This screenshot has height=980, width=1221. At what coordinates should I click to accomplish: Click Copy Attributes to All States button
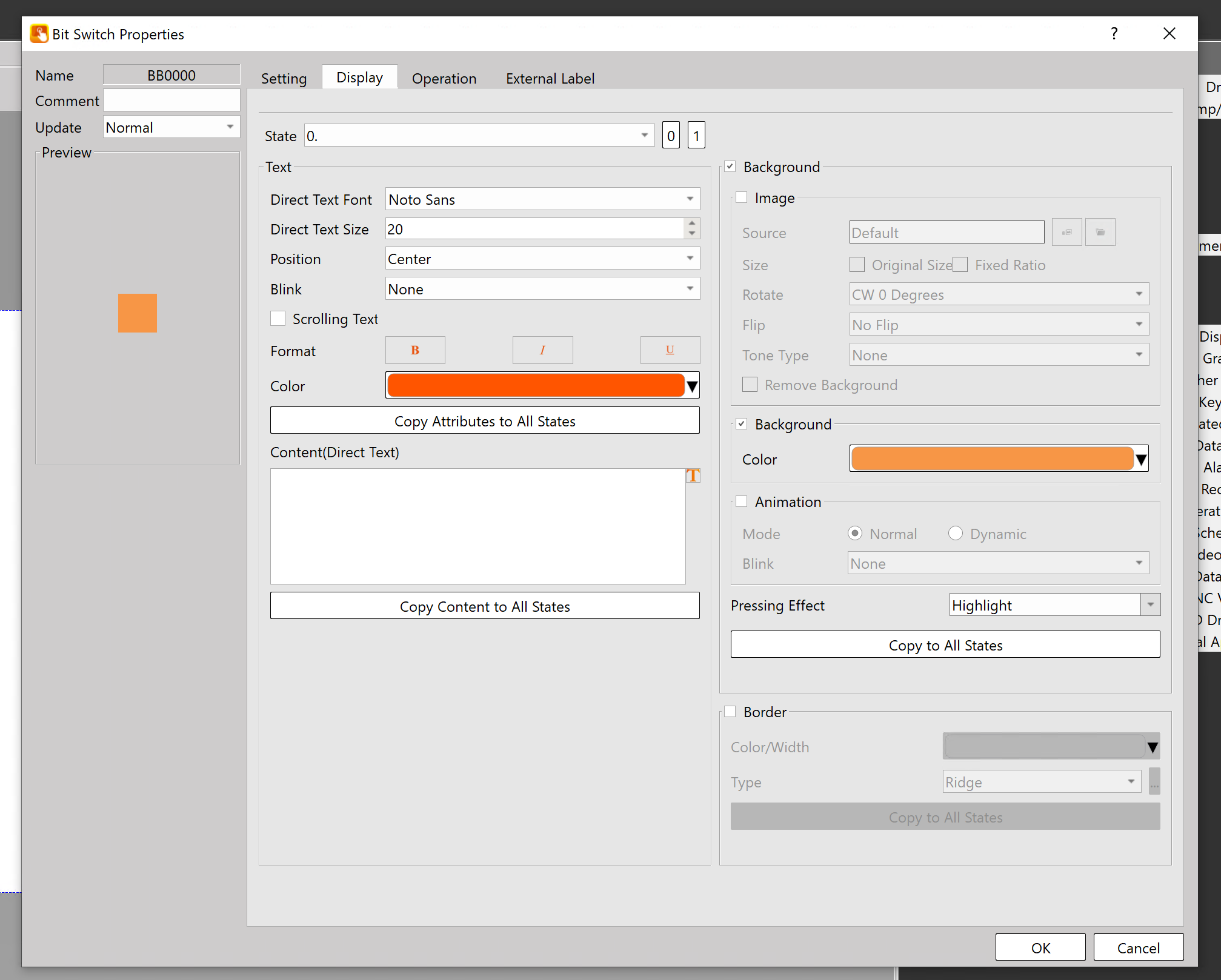click(484, 421)
